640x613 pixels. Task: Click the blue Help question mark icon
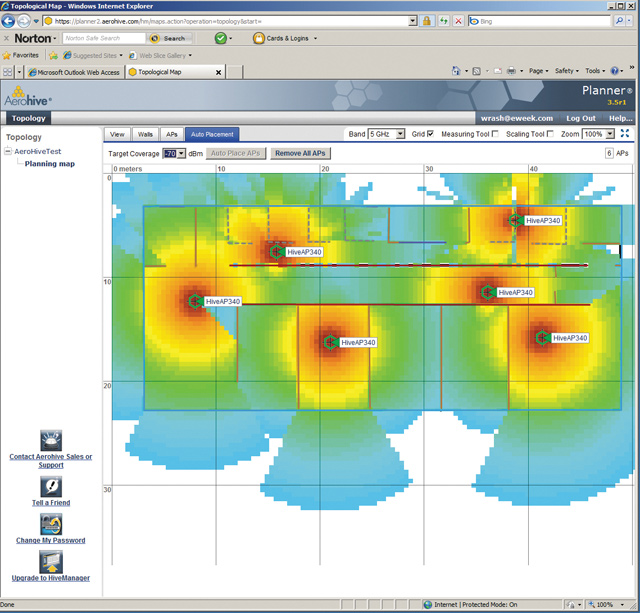coord(614,71)
